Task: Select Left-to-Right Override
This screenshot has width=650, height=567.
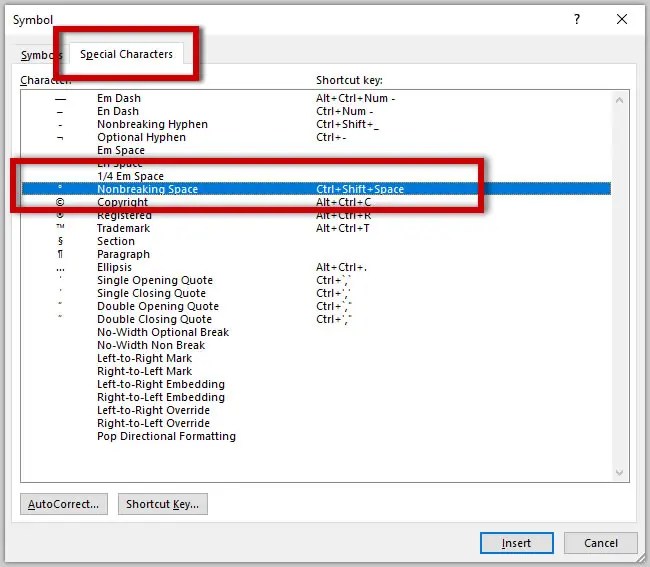Action: click(x=316, y=410)
